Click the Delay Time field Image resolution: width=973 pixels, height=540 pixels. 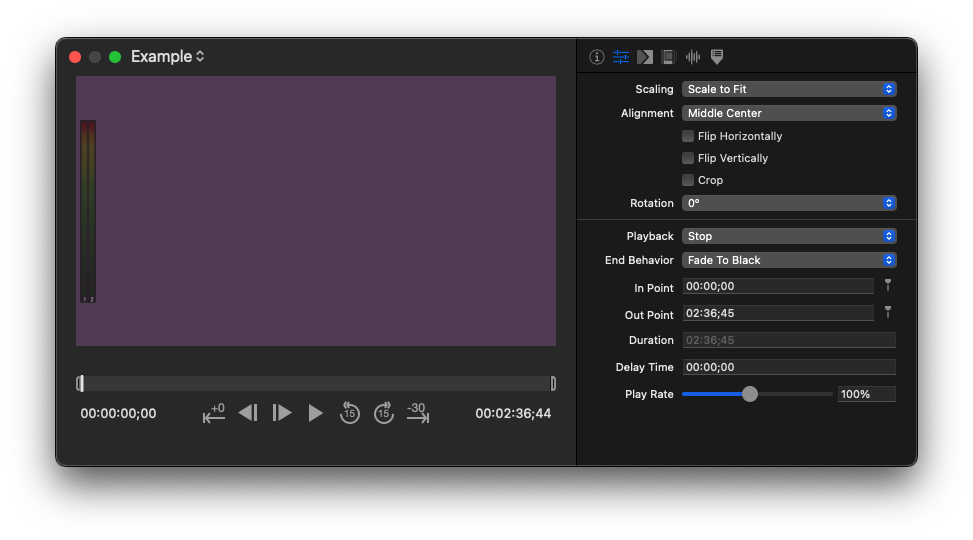coord(789,367)
